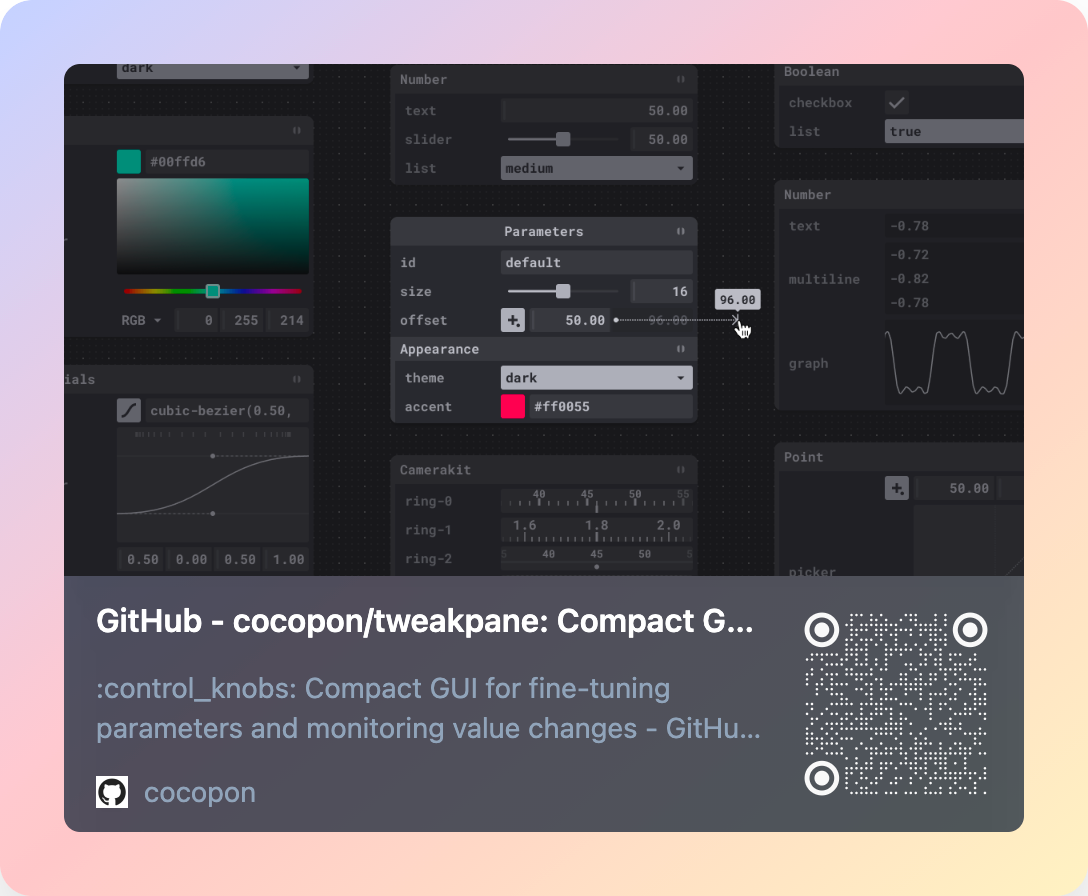Image resolution: width=1088 pixels, height=896 pixels.
Task: Click the slider value field showing 50.00
Action: pyautogui.click(x=662, y=140)
